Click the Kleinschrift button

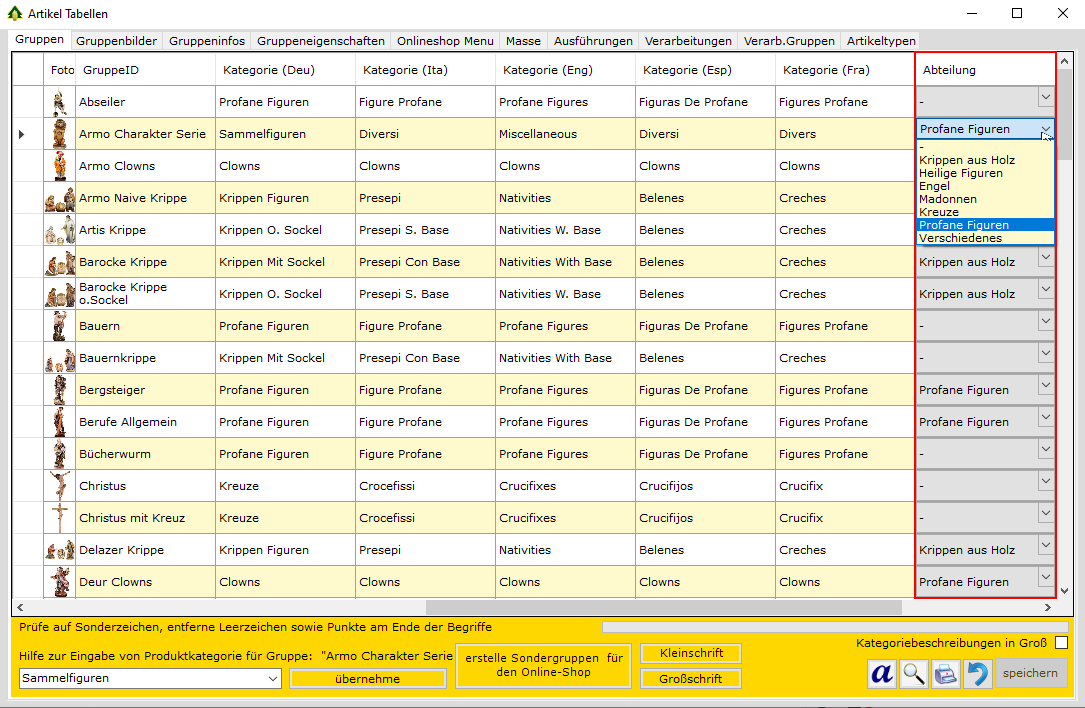pyautogui.click(x=691, y=653)
